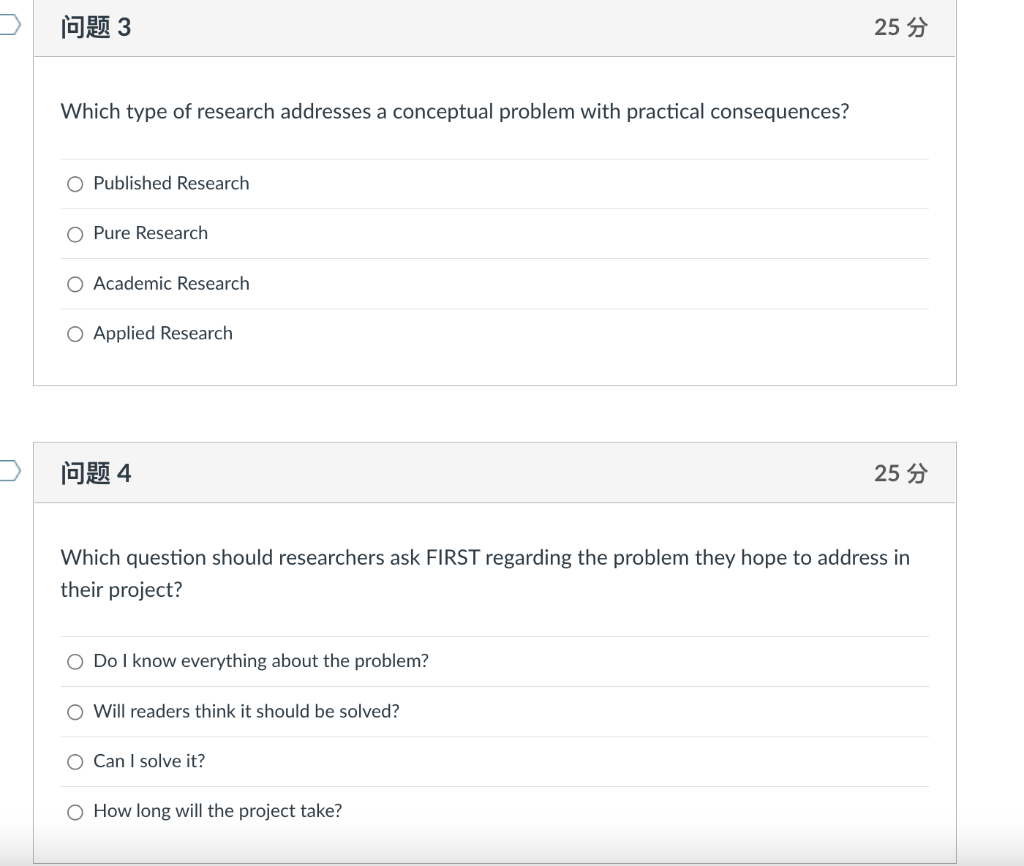Image resolution: width=1024 pixels, height=866 pixels.
Task: Flag question 4 with the bookmark icon
Action: pos(10,471)
